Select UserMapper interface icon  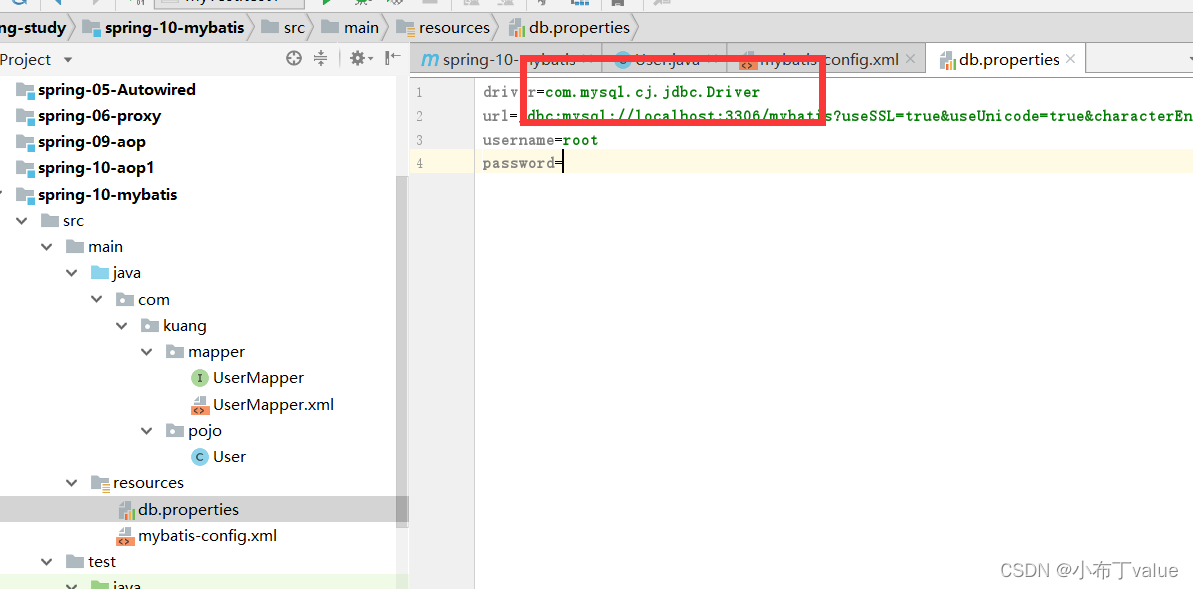tap(200, 378)
